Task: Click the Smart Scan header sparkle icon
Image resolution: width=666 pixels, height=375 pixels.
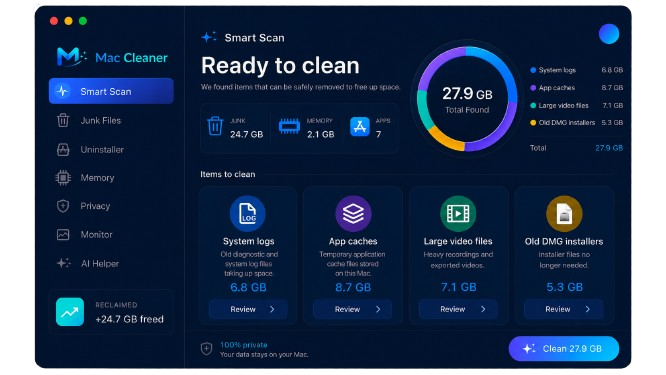Action: [209, 37]
